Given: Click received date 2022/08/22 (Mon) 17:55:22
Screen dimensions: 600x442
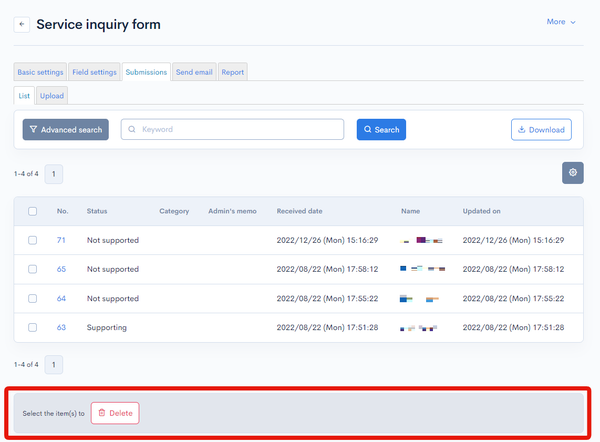Looking at the screenshot, I should click(328, 298).
